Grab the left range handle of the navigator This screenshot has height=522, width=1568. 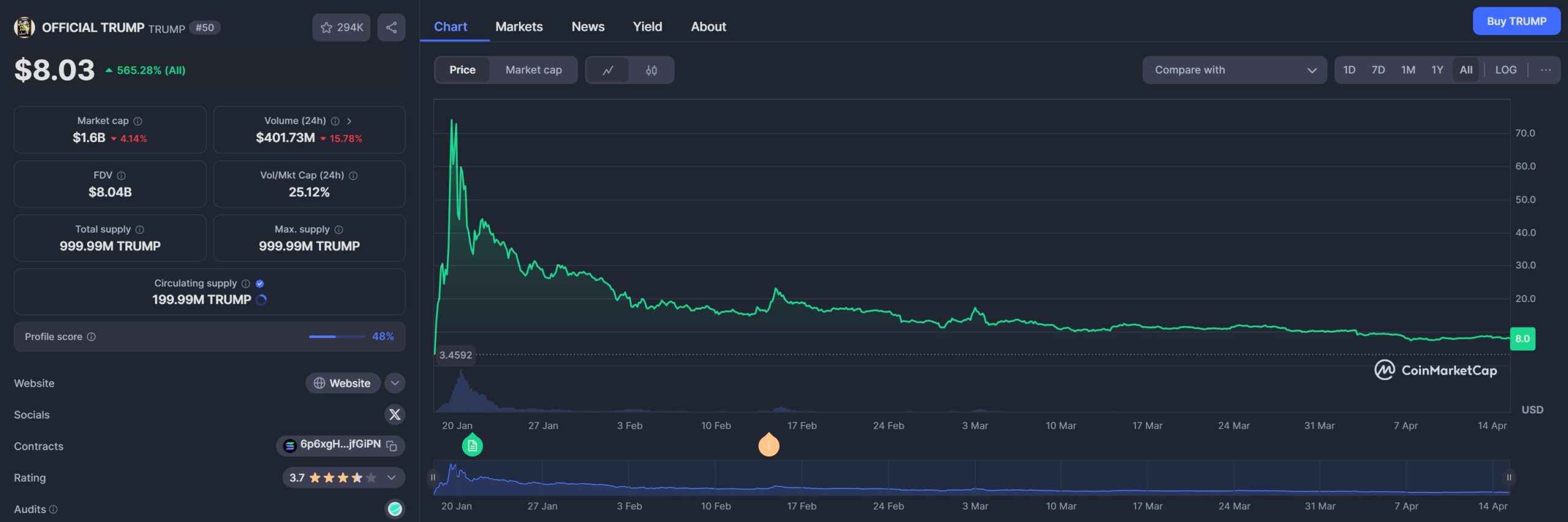click(x=433, y=477)
